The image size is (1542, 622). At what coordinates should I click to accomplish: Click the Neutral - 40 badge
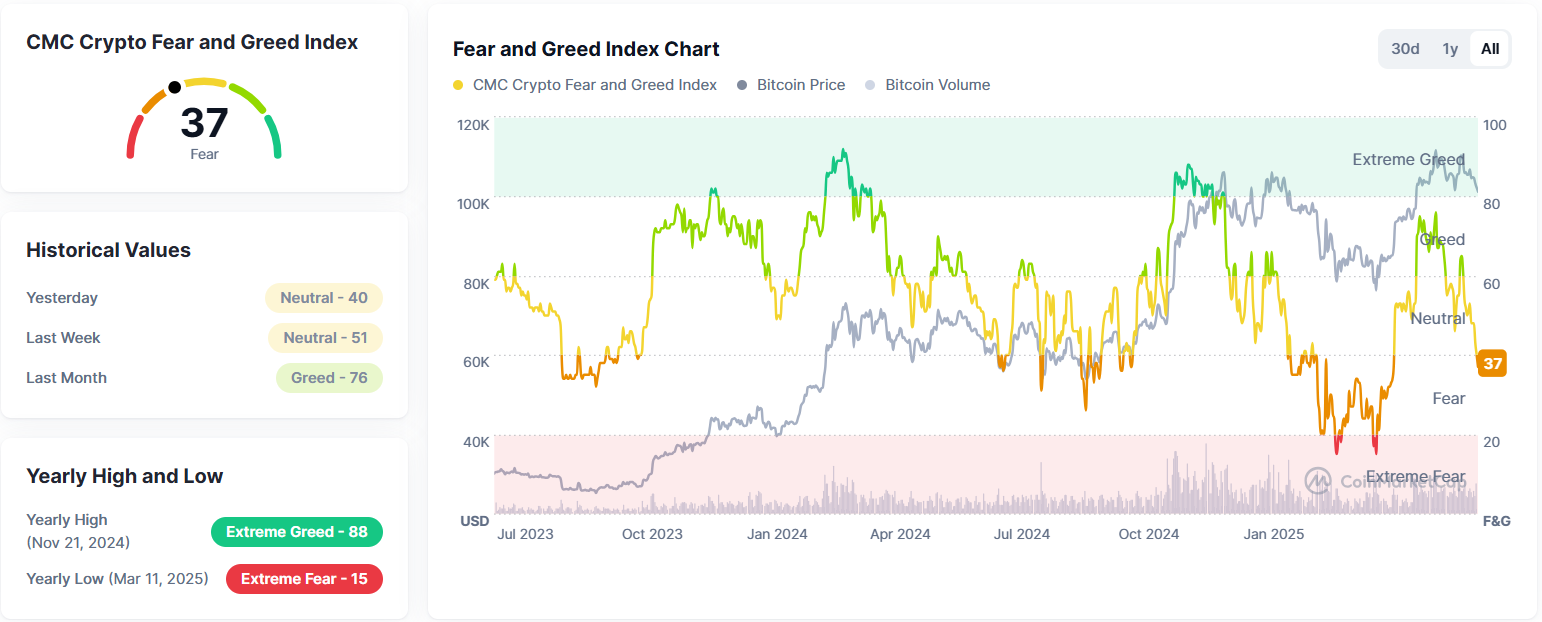point(324,298)
